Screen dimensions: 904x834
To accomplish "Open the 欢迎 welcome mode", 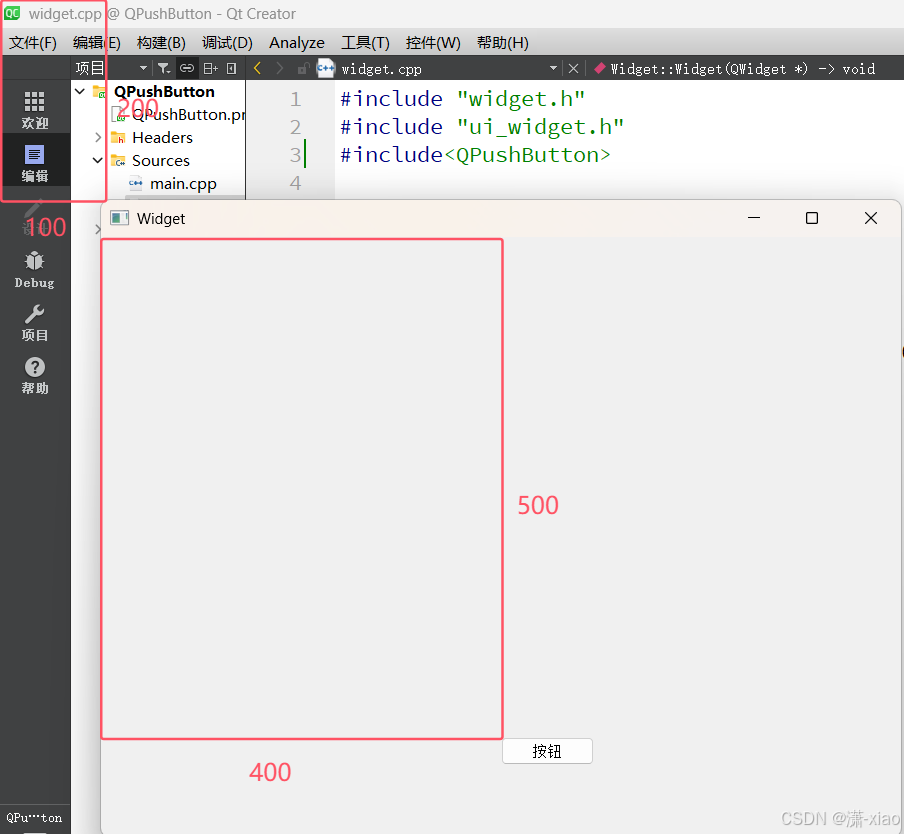I will [x=35, y=110].
